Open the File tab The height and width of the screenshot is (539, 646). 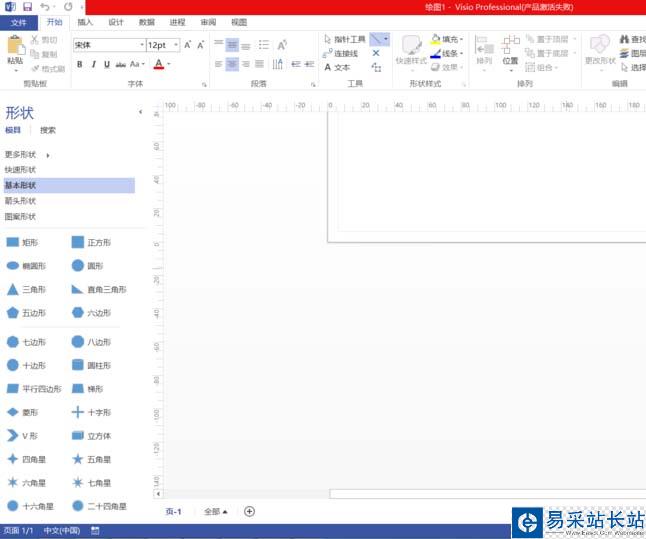coord(19,22)
